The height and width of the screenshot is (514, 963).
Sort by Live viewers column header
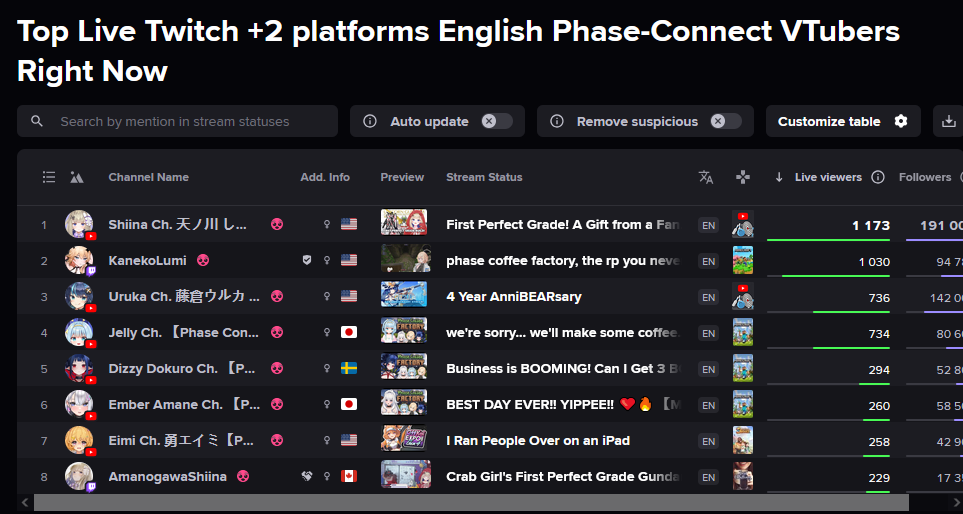pyautogui.click(x=828, y=177)
